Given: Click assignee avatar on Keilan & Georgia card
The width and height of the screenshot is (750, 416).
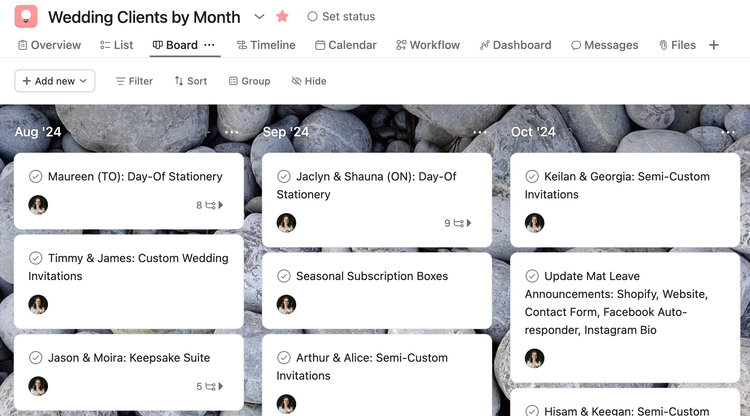Looking at the screenshot, I should click(535, 223).
